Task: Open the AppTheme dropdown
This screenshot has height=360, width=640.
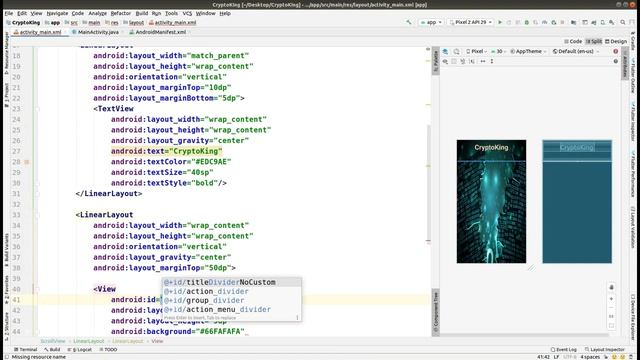Action: [x=528, y=51]
